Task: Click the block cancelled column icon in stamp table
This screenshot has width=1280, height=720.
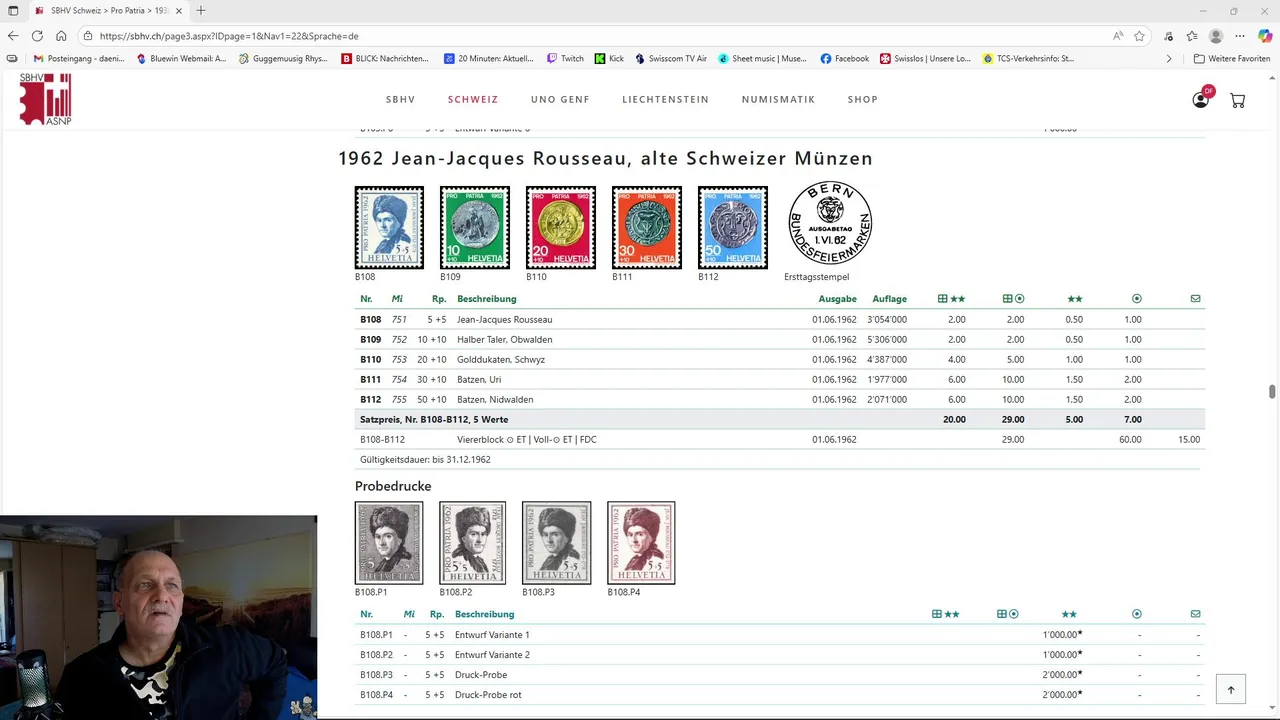Action: click(1014, 299)
